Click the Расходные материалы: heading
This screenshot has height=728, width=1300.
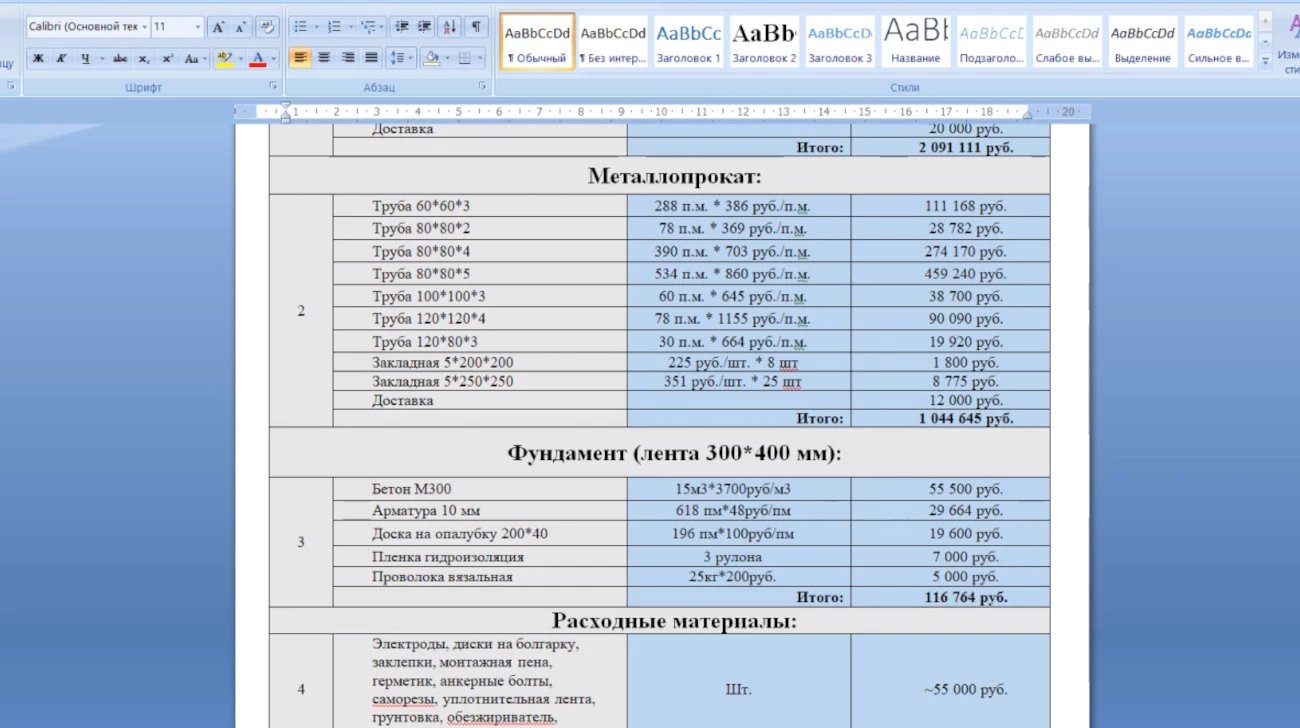pos(675,621)
